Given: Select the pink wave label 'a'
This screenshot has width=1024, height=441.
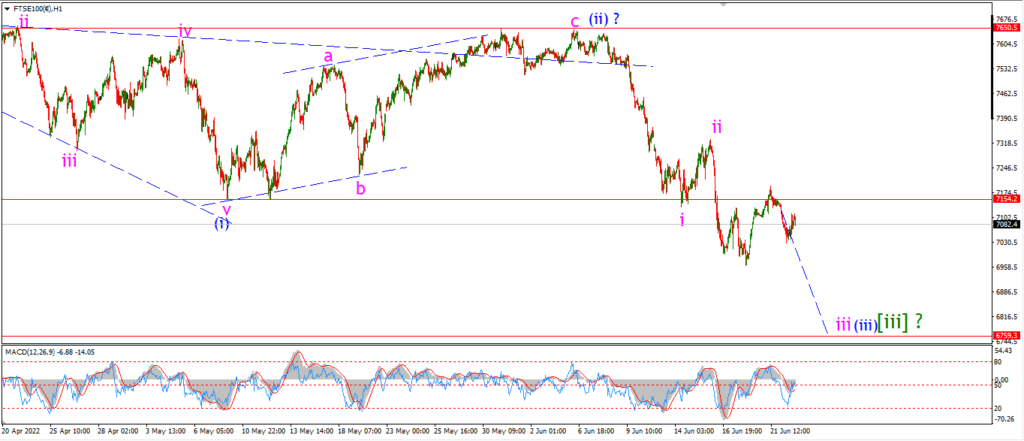Looking at the screenshot, I should (x=328, y=57).
